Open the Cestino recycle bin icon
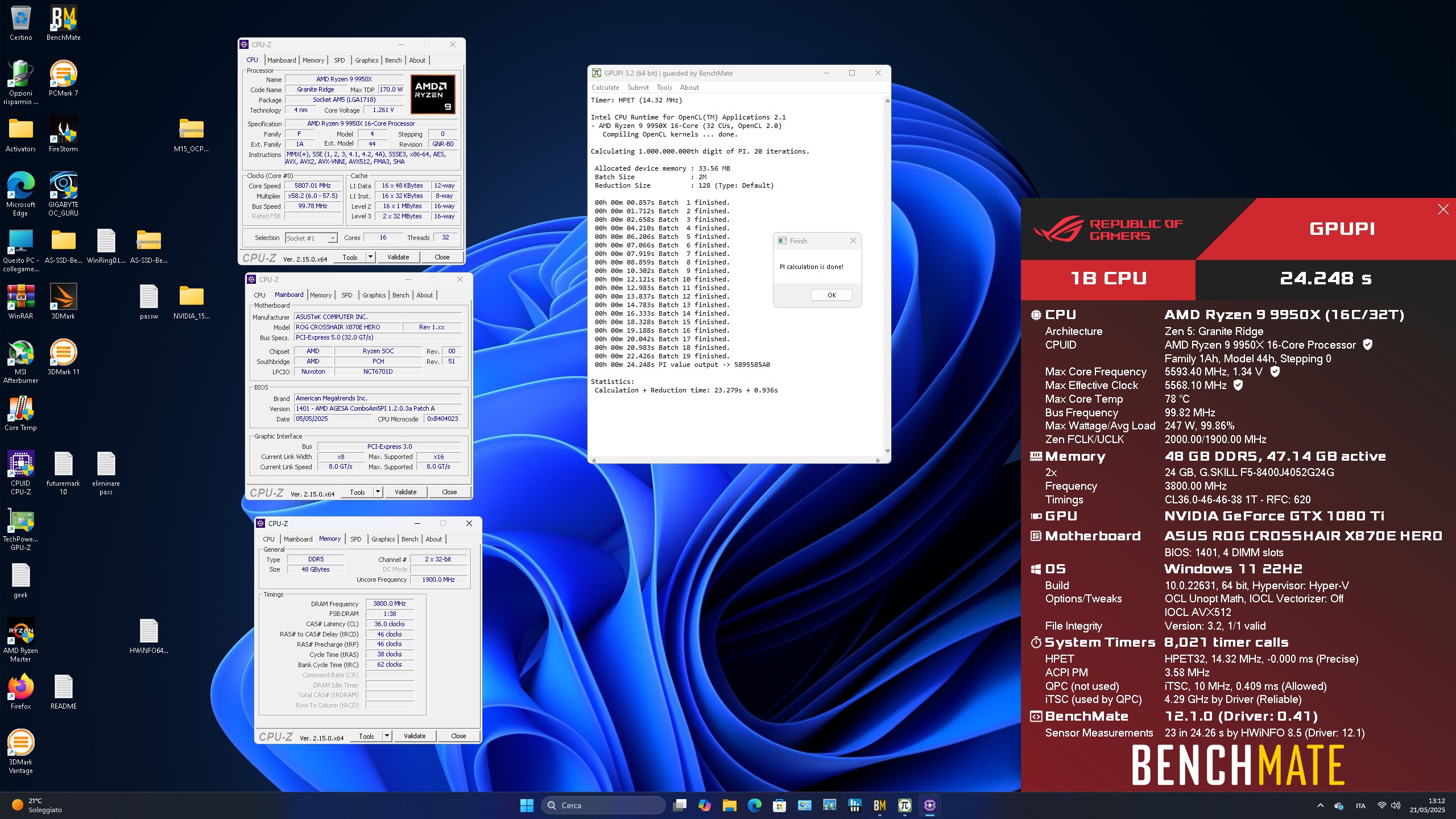Image resolution: width=1456 pixels, height=819 pixels. pos(20,24)
